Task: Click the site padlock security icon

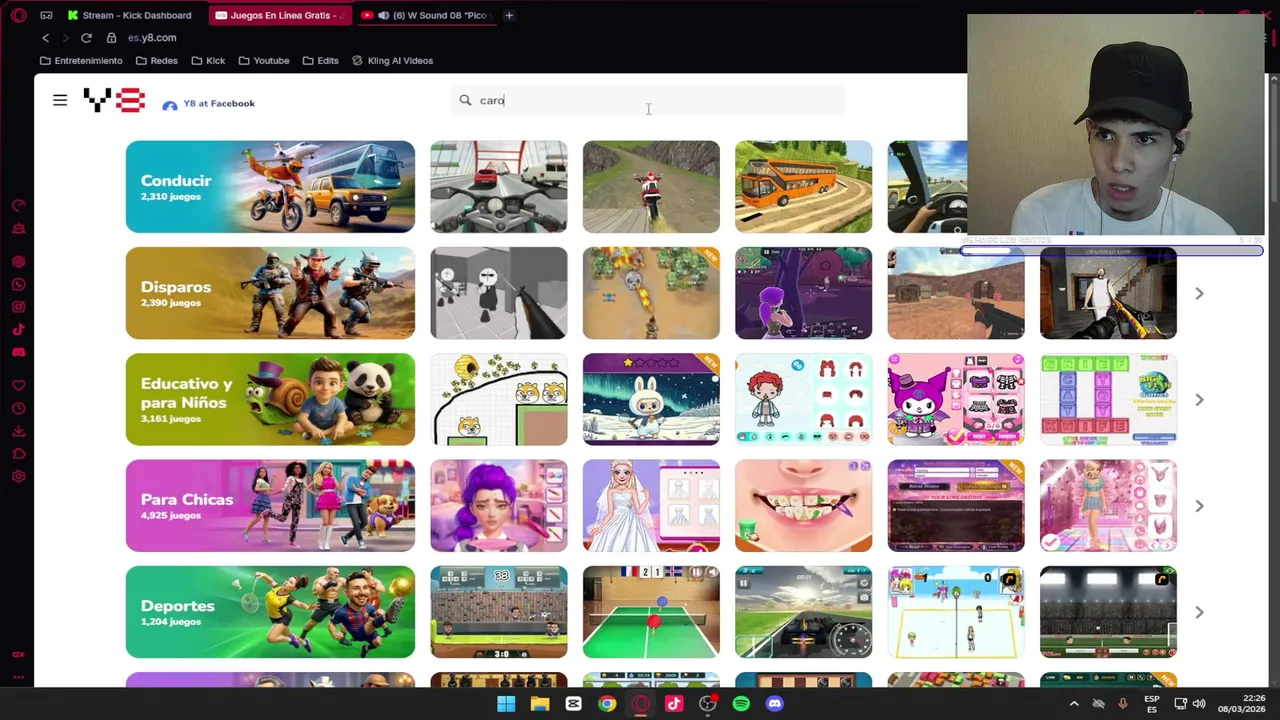Action: point(111,38)
